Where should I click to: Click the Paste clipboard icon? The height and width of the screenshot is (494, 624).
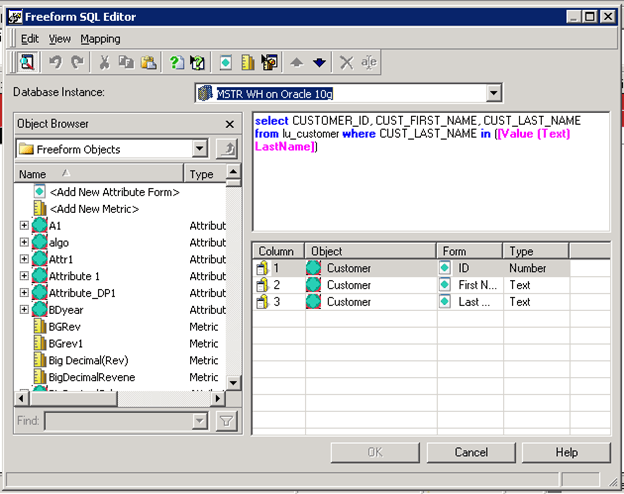click(x=148, y=63)
